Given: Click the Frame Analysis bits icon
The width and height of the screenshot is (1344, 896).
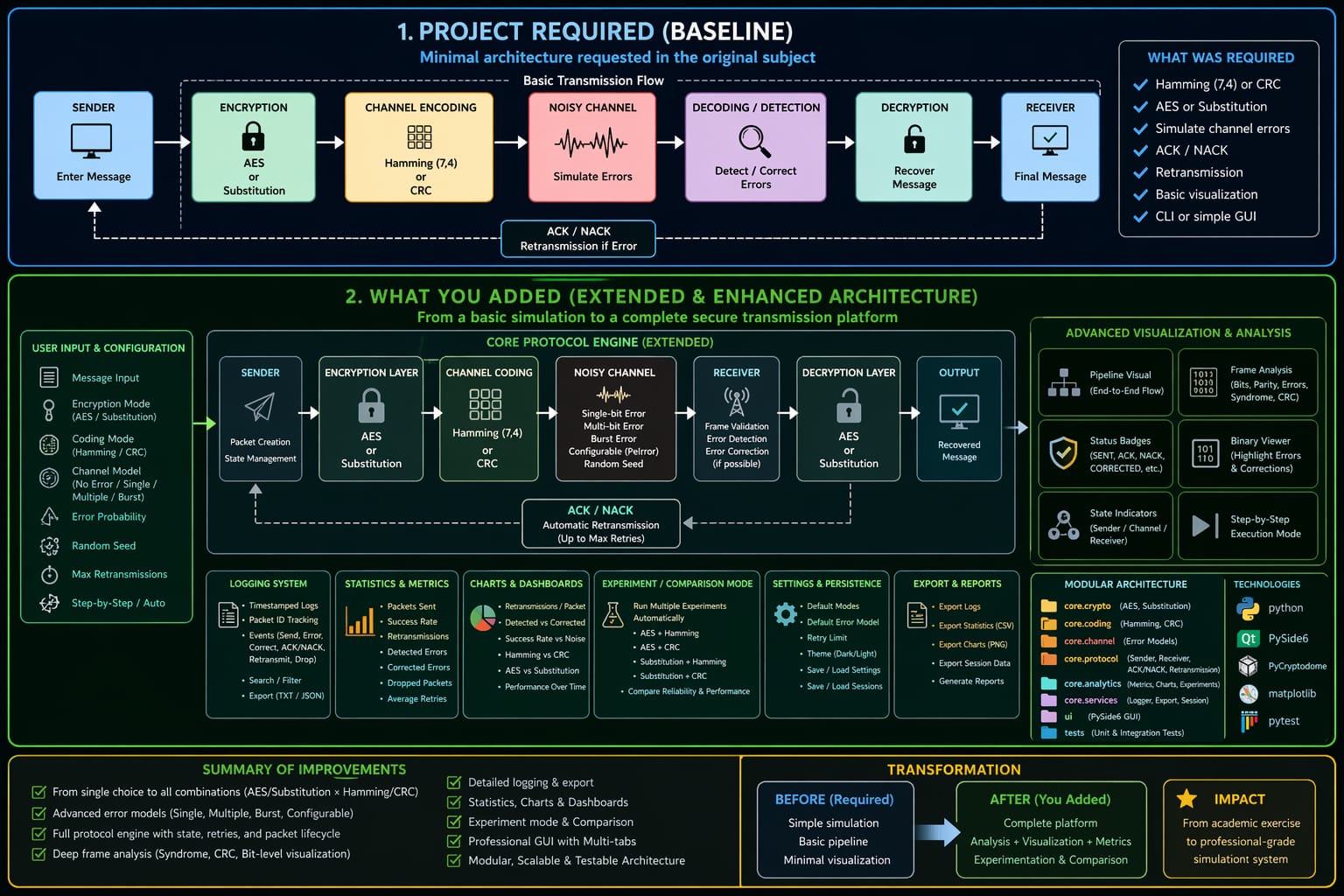Looking at the screenshot, I should pos(1203,382).
